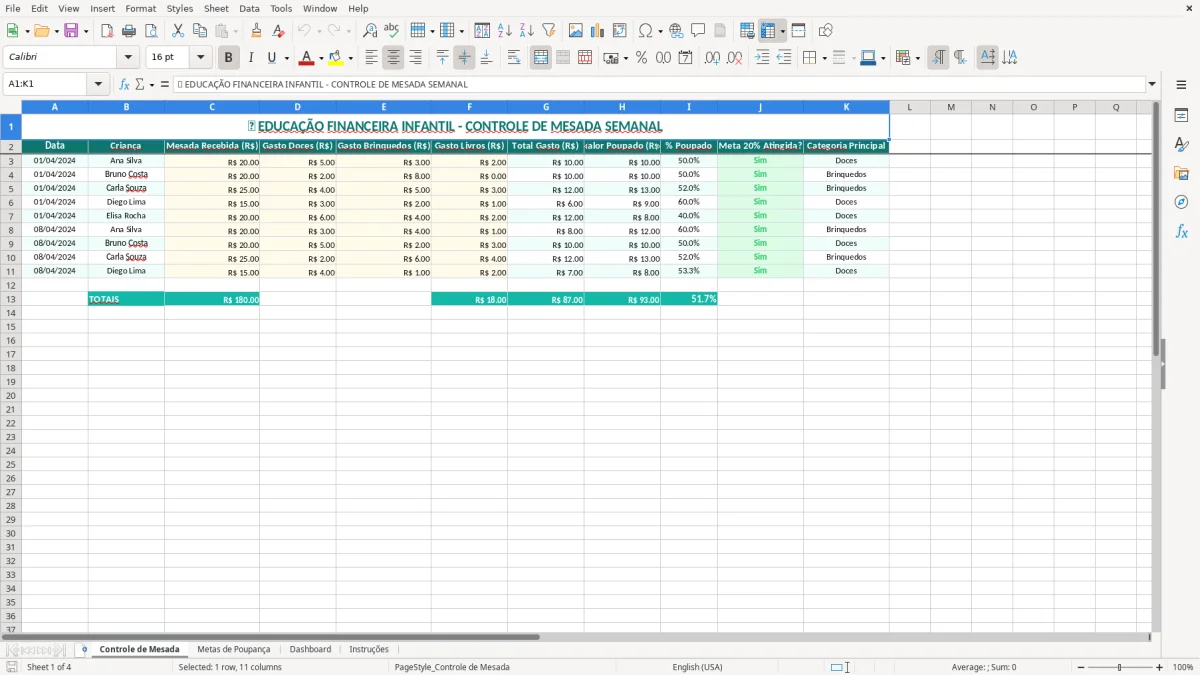
Task: Expand the Name Box dropdown
Action: (98, 85)
